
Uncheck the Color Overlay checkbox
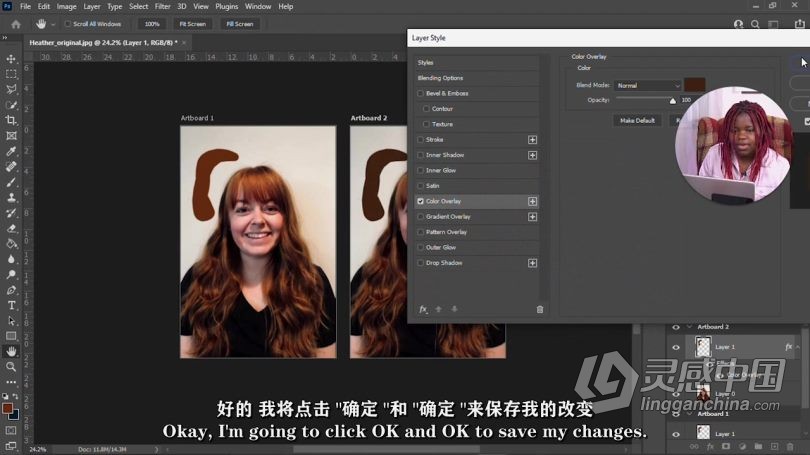pyautogui.click(x=420, y=201)
